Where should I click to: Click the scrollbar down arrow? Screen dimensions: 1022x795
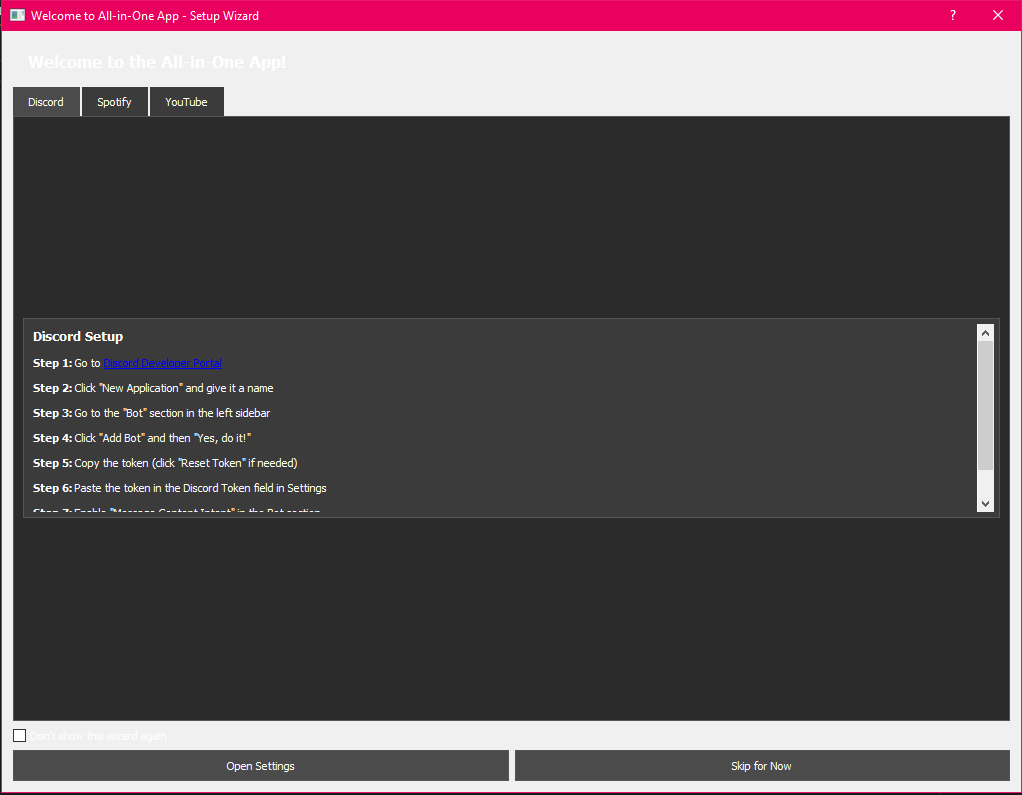coord(985,504)
